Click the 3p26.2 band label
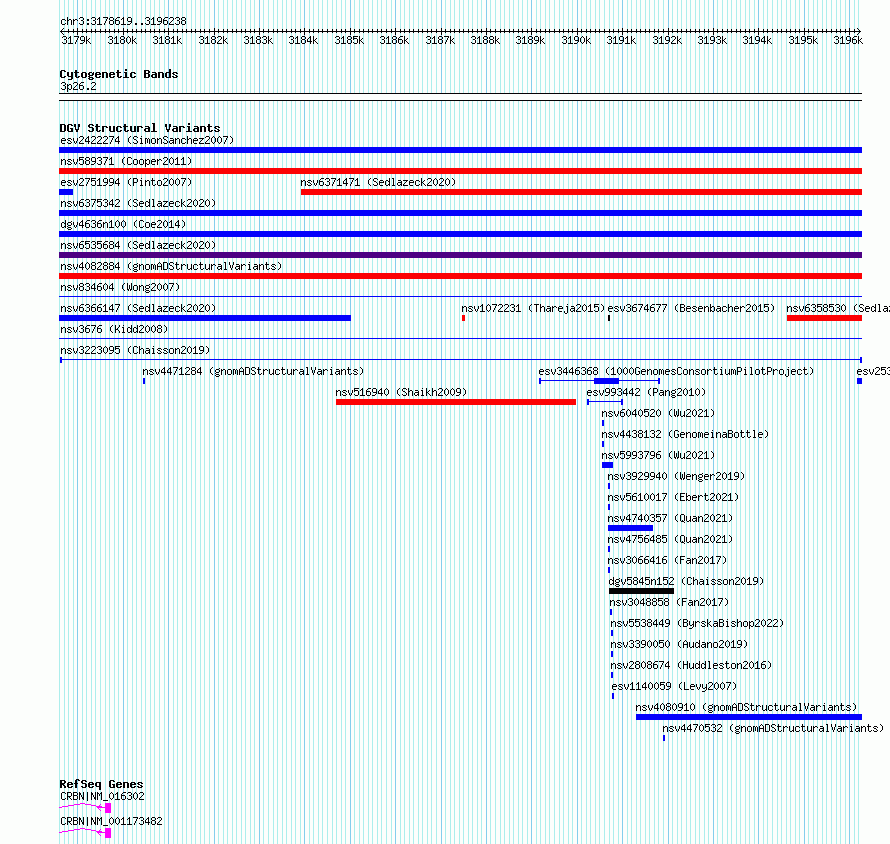 tap(78, 86)
